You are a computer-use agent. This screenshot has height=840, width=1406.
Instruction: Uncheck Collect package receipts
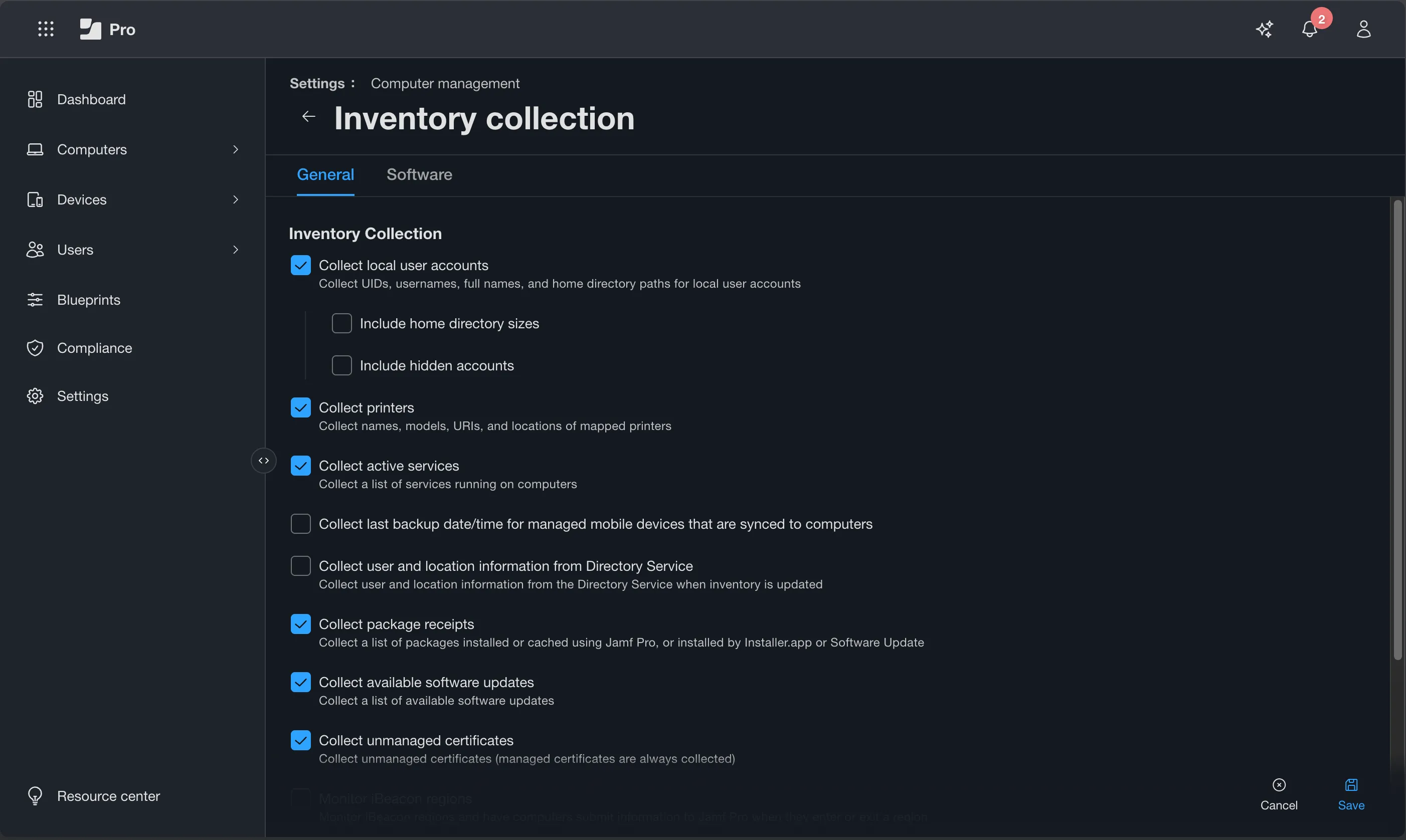301,624
